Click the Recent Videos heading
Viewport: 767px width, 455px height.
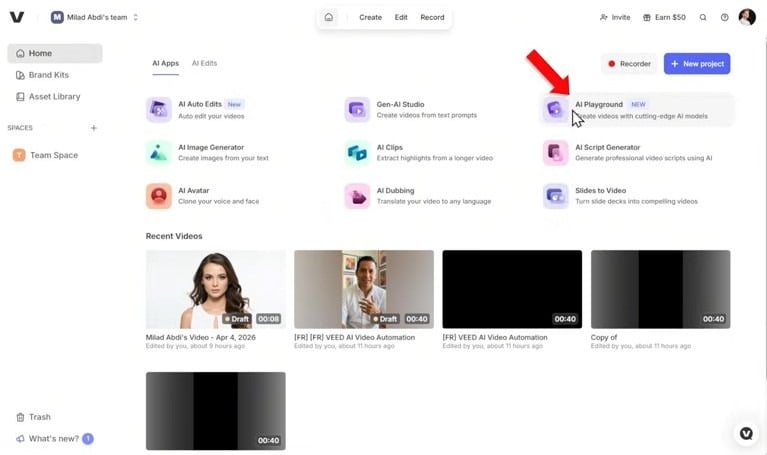point(174,236)
